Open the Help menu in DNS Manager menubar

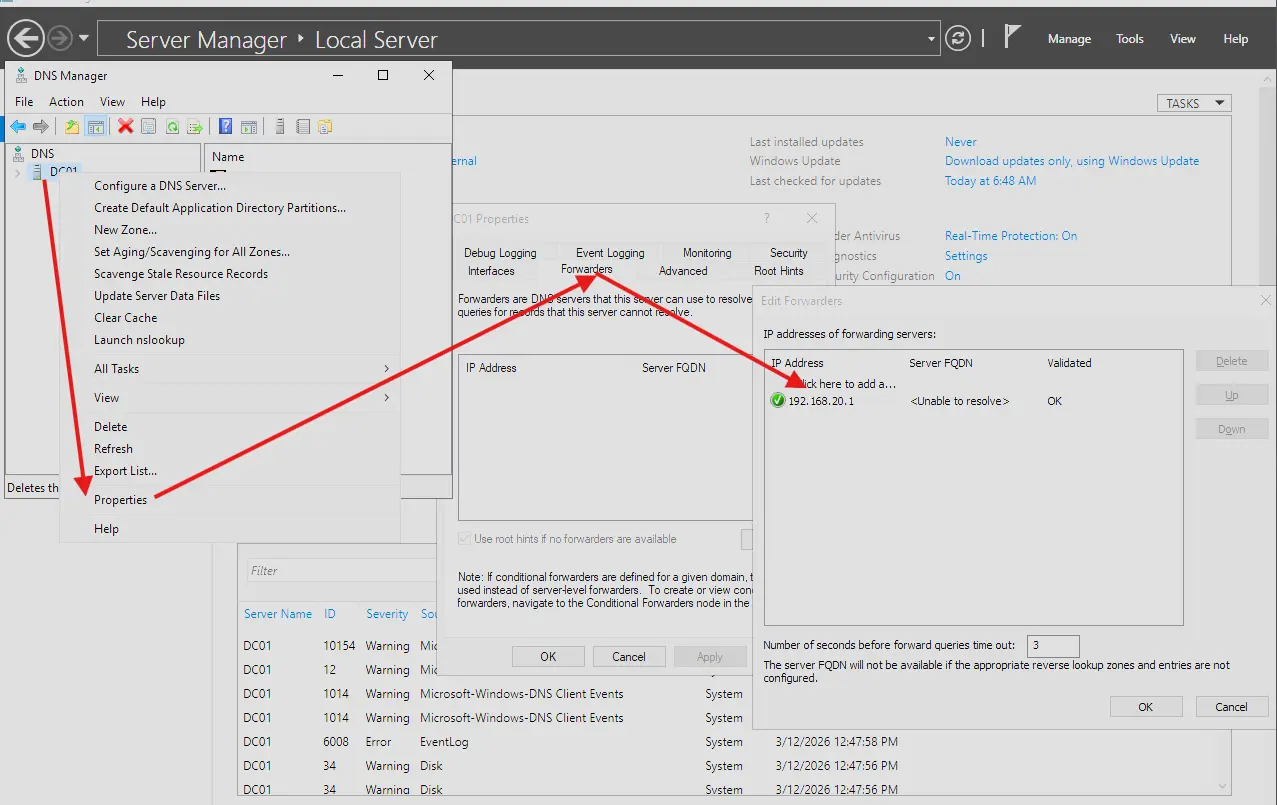(x=153, y=102)
